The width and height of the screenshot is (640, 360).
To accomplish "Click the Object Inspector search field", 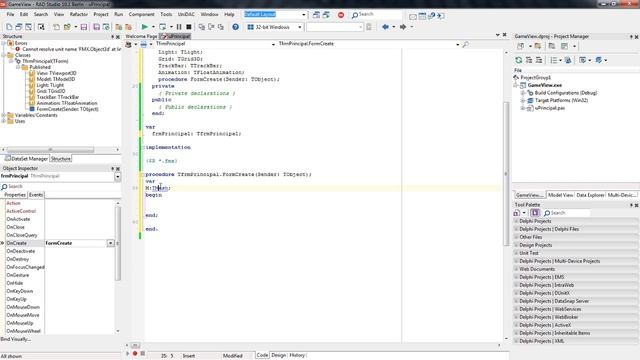I will point(60,187).
